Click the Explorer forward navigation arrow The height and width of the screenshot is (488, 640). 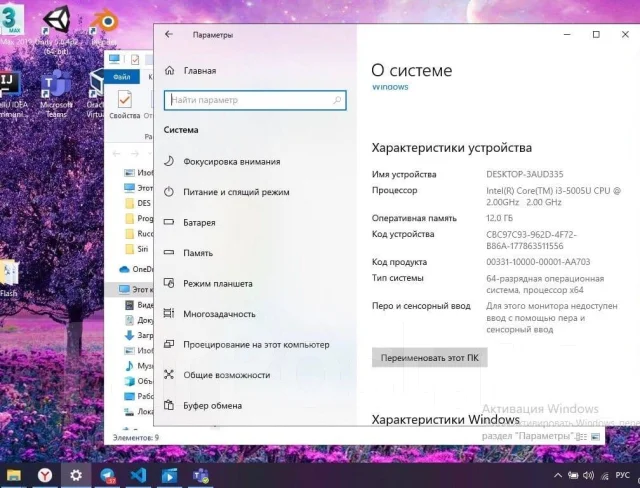135,153
